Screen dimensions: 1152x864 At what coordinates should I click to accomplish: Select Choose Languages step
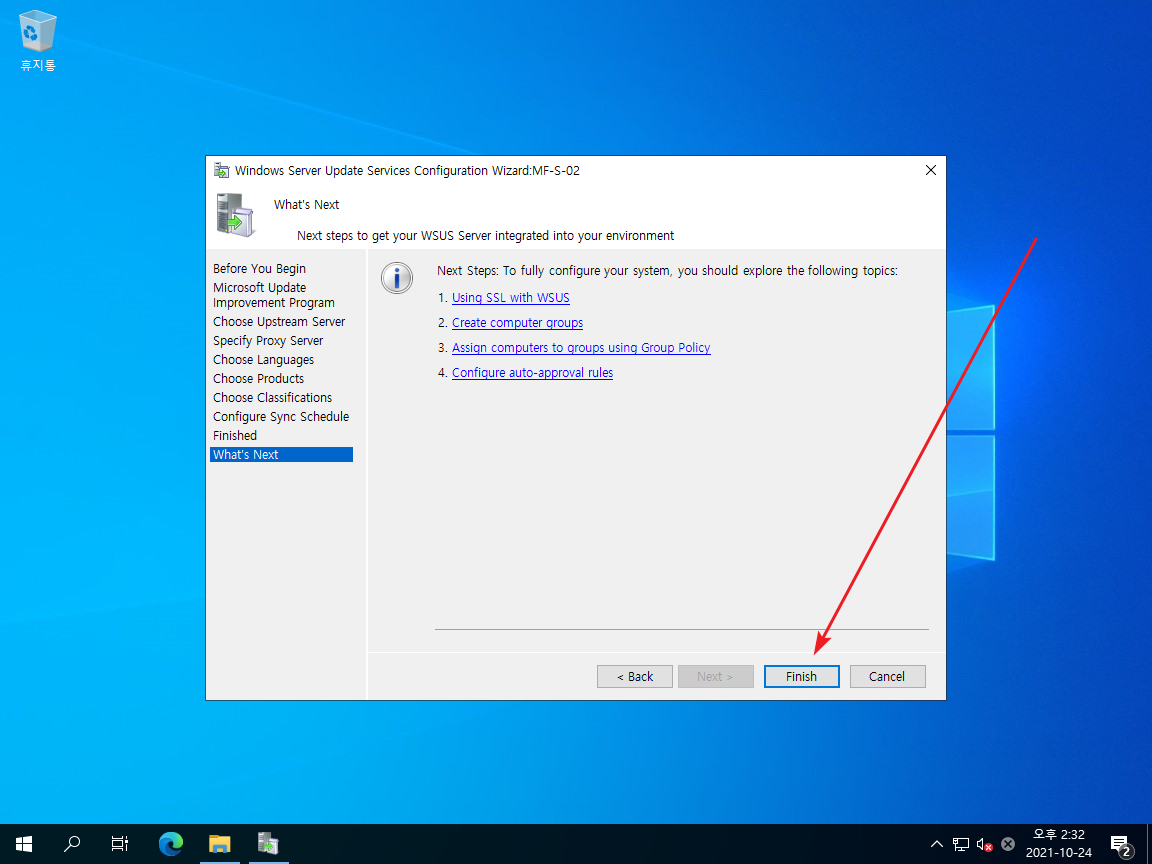pyautogui.click(x=263, y=359)
